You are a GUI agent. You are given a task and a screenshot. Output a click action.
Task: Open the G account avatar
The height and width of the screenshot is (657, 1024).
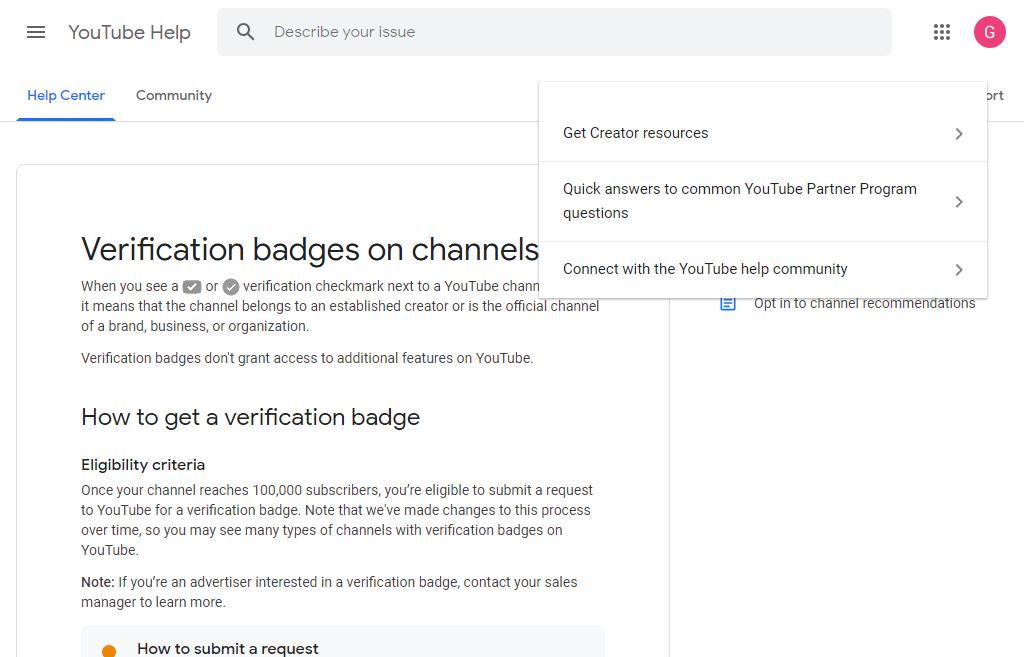(x=989, y=32)
